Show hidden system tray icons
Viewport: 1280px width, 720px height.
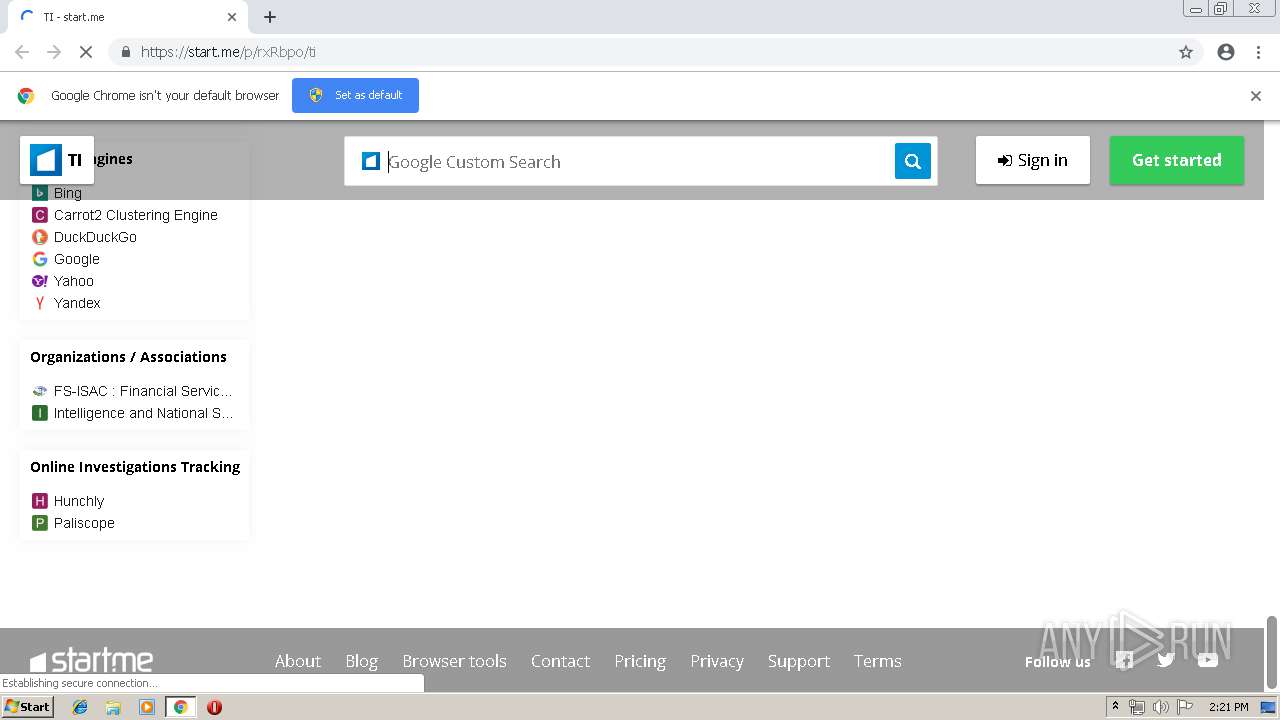click(1115, 707)
